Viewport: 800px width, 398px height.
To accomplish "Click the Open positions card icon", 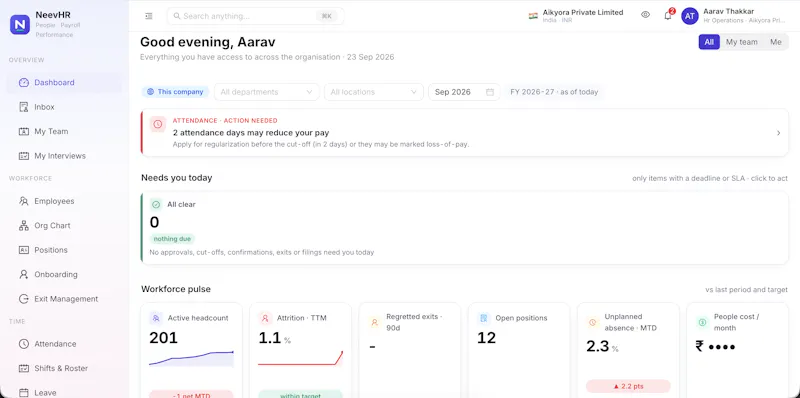I will click(483, 318).
